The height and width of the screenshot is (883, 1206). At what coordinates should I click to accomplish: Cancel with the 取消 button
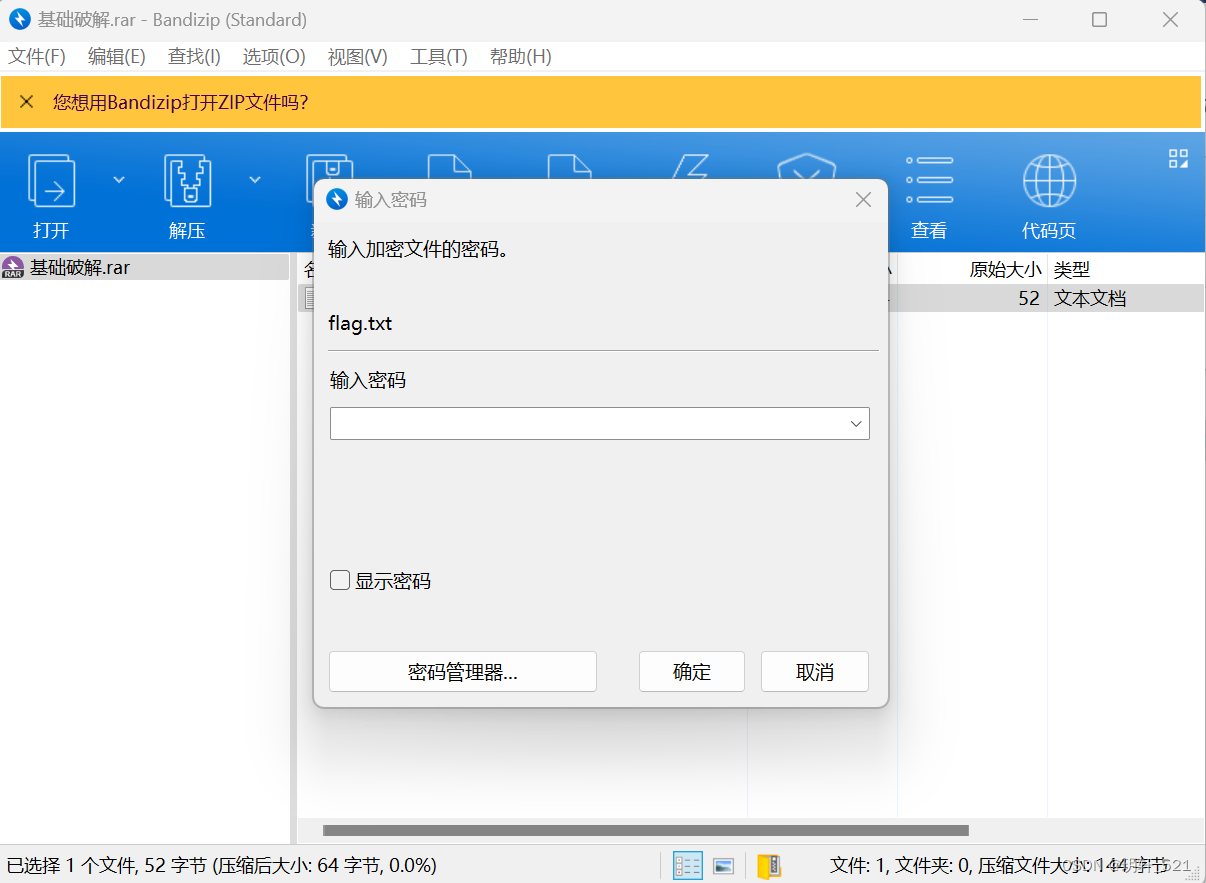(815, 672)
